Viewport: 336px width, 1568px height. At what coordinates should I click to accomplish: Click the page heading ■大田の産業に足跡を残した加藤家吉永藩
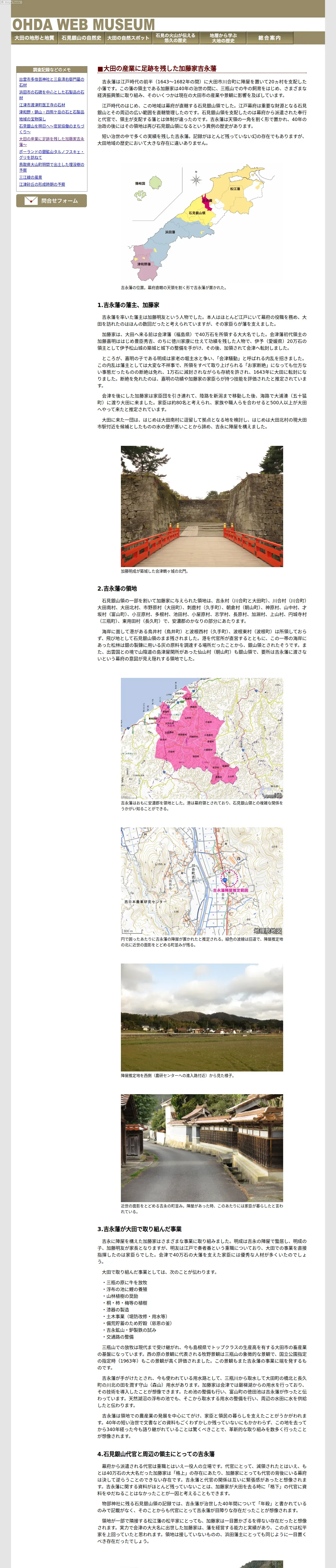tap(157, 68)
